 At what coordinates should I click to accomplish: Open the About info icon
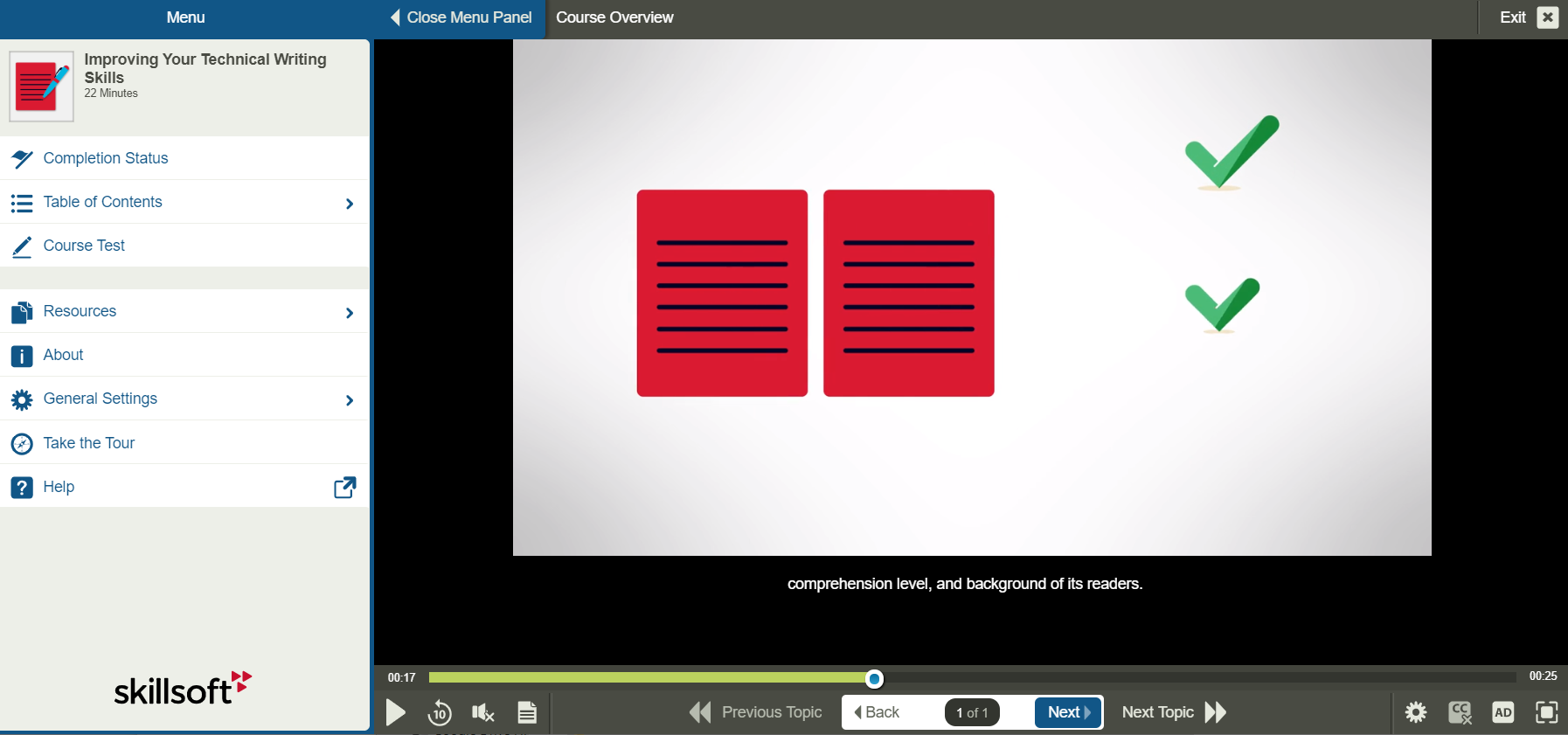[22, 356]
